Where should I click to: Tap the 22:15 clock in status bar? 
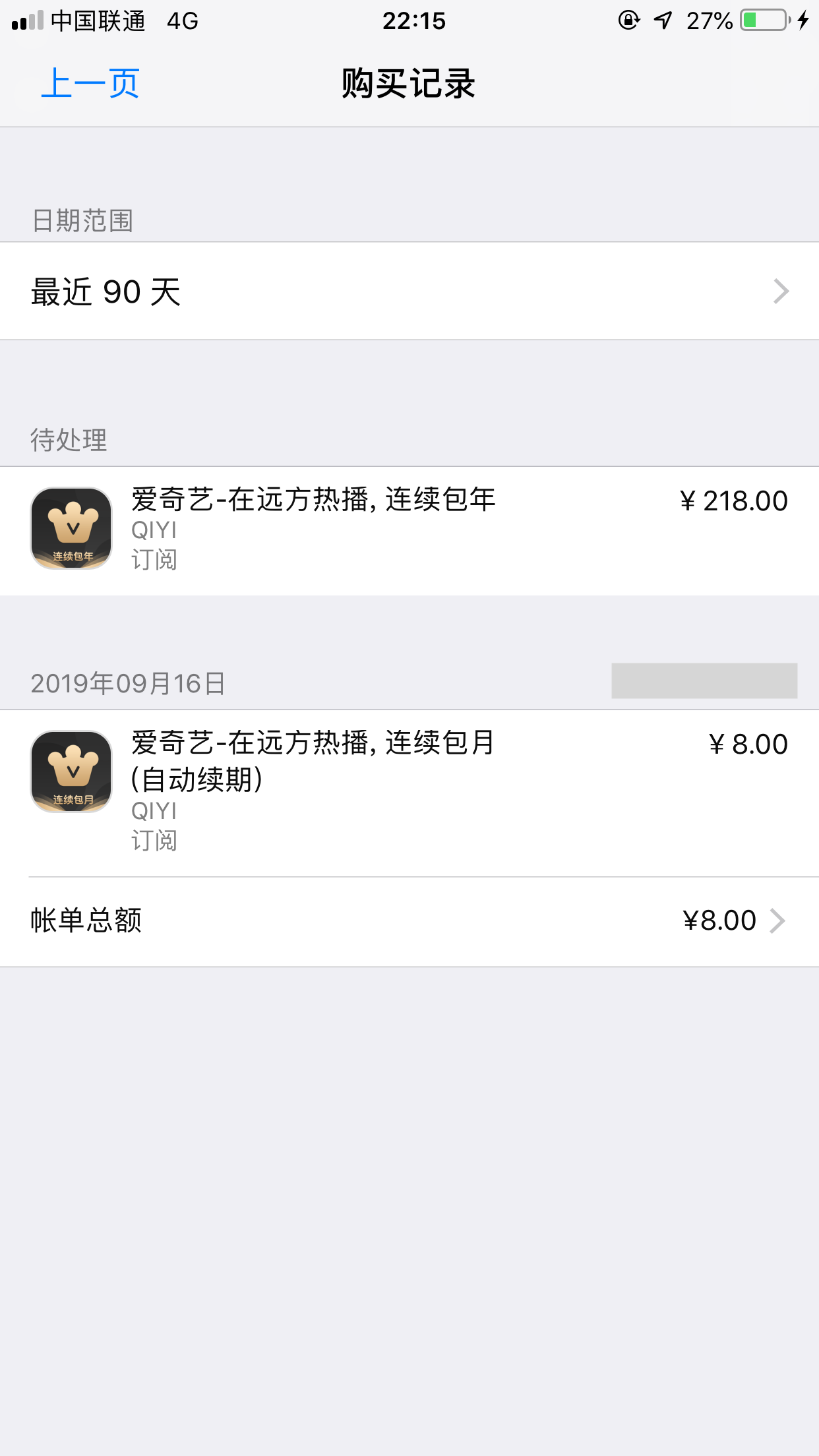[x=414, y=21]
